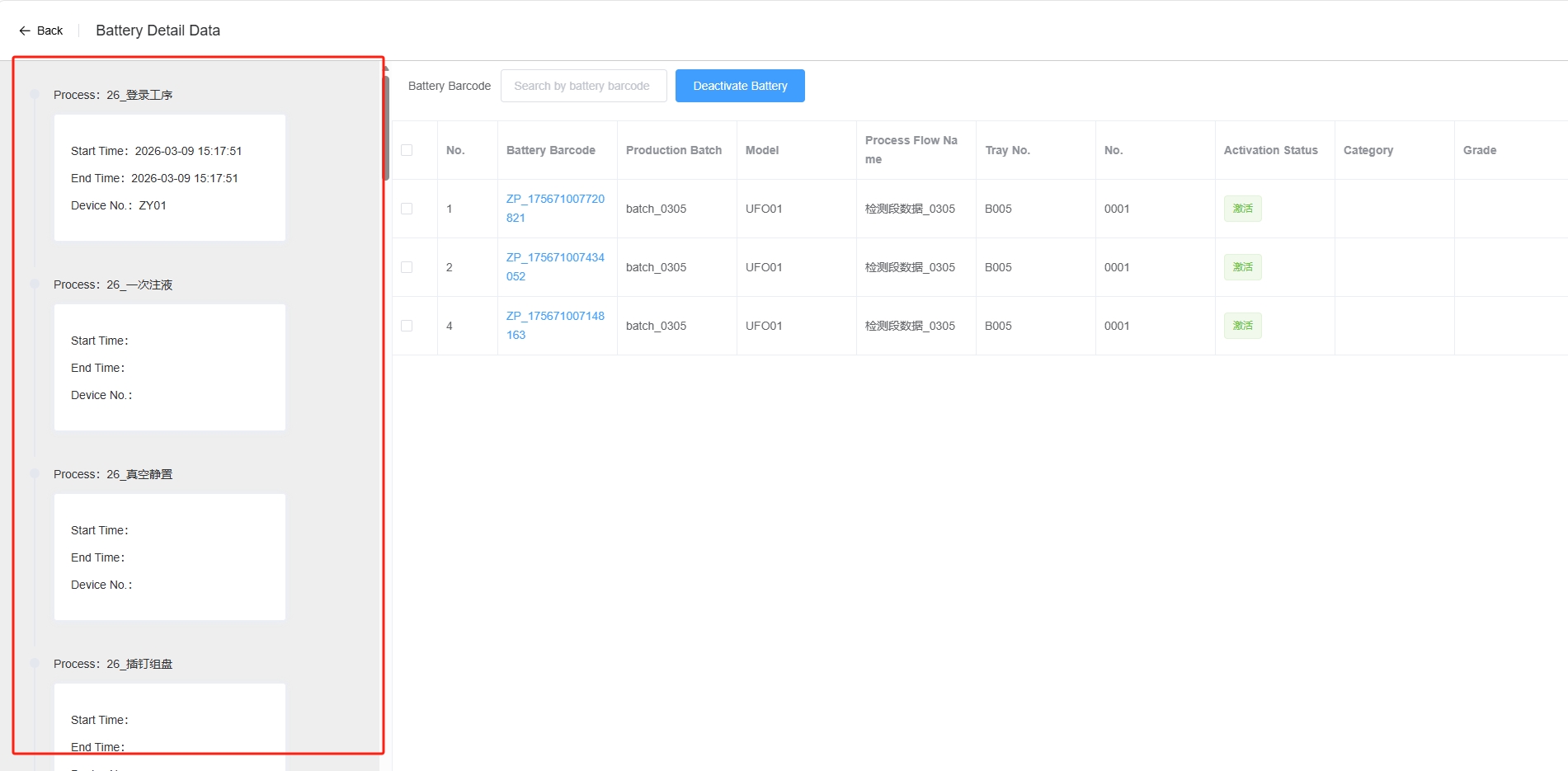Viewport: 1568px width, 771px height.
Task: Click the Battery Detail Data page title
Action: (x=158, y=31)
